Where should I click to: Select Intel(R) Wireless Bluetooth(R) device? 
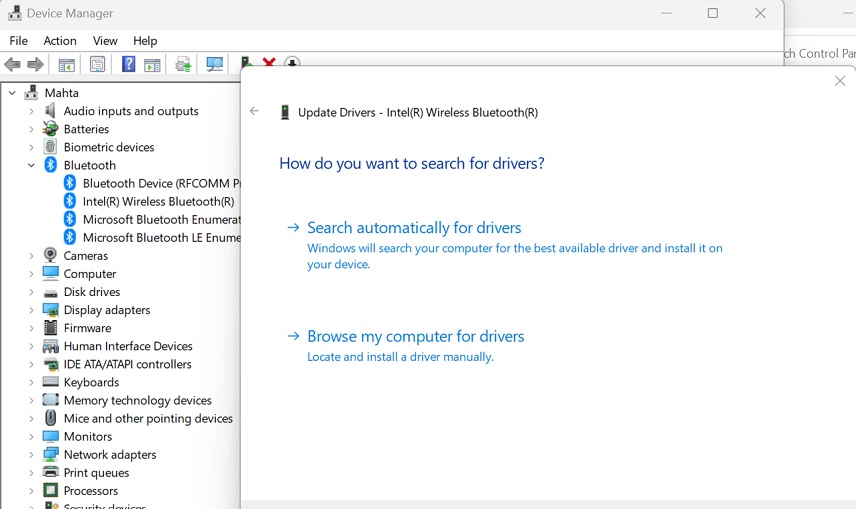click(158, 201)
